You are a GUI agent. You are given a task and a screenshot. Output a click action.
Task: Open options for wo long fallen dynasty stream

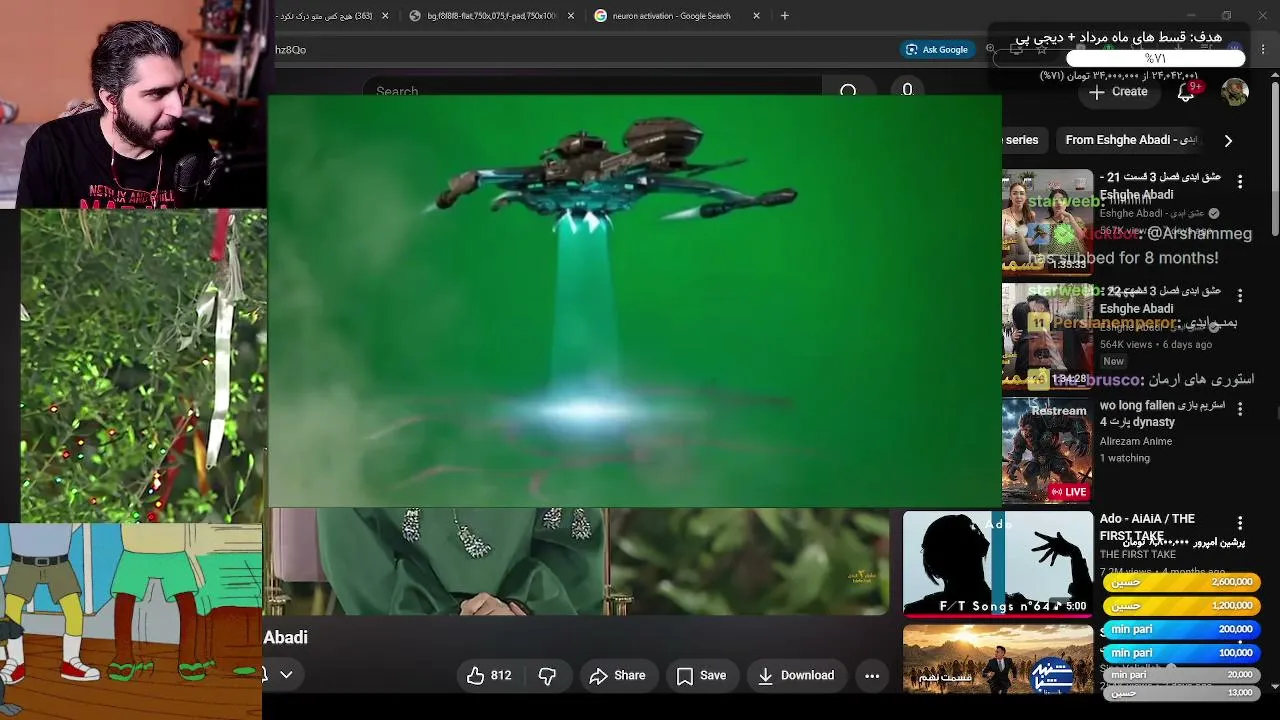1240,409
